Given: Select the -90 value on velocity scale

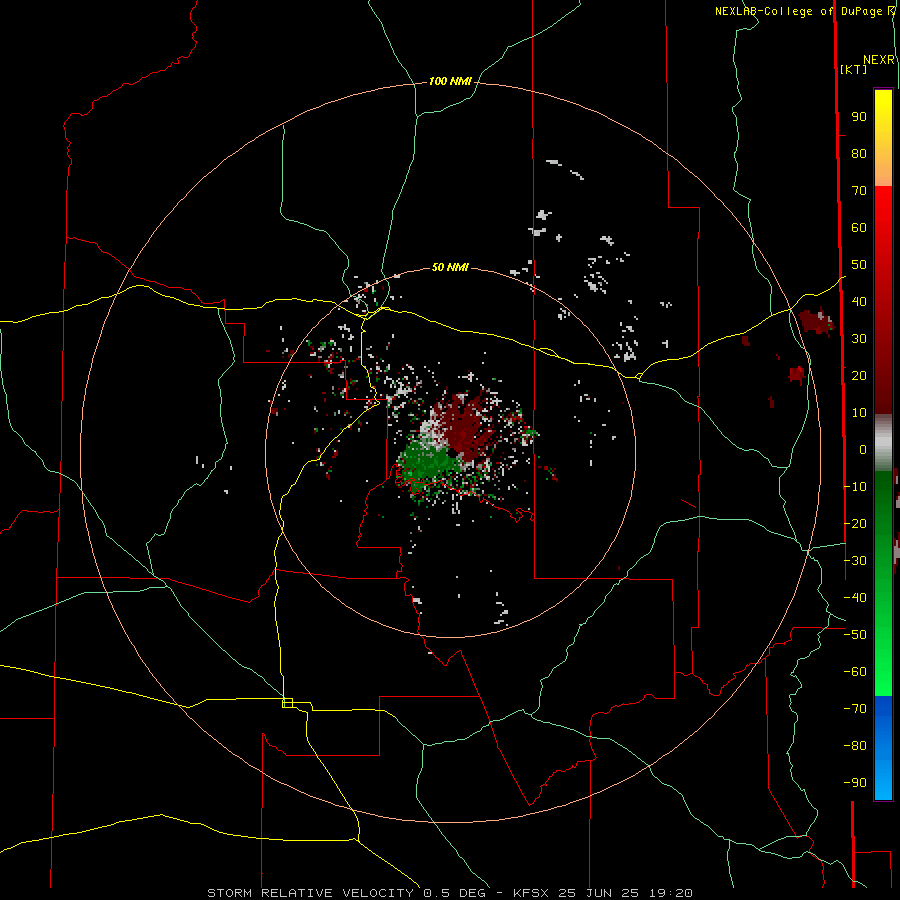Looking at the screenshot, I should click(855, 783).
